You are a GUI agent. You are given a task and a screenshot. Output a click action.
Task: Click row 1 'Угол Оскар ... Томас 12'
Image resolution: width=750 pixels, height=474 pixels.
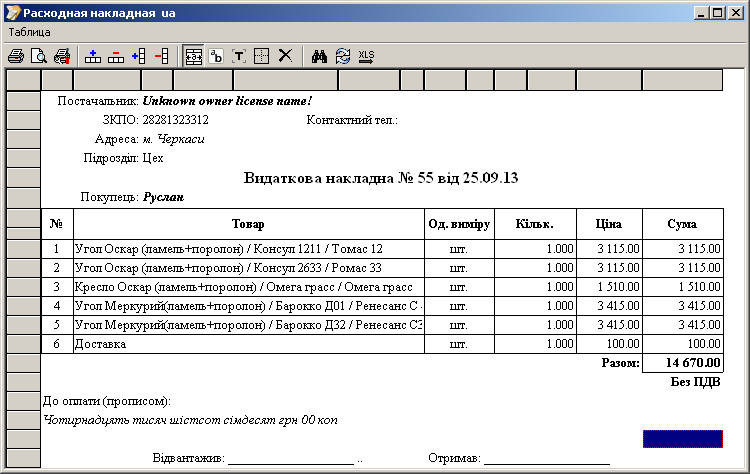coord(249,249)
